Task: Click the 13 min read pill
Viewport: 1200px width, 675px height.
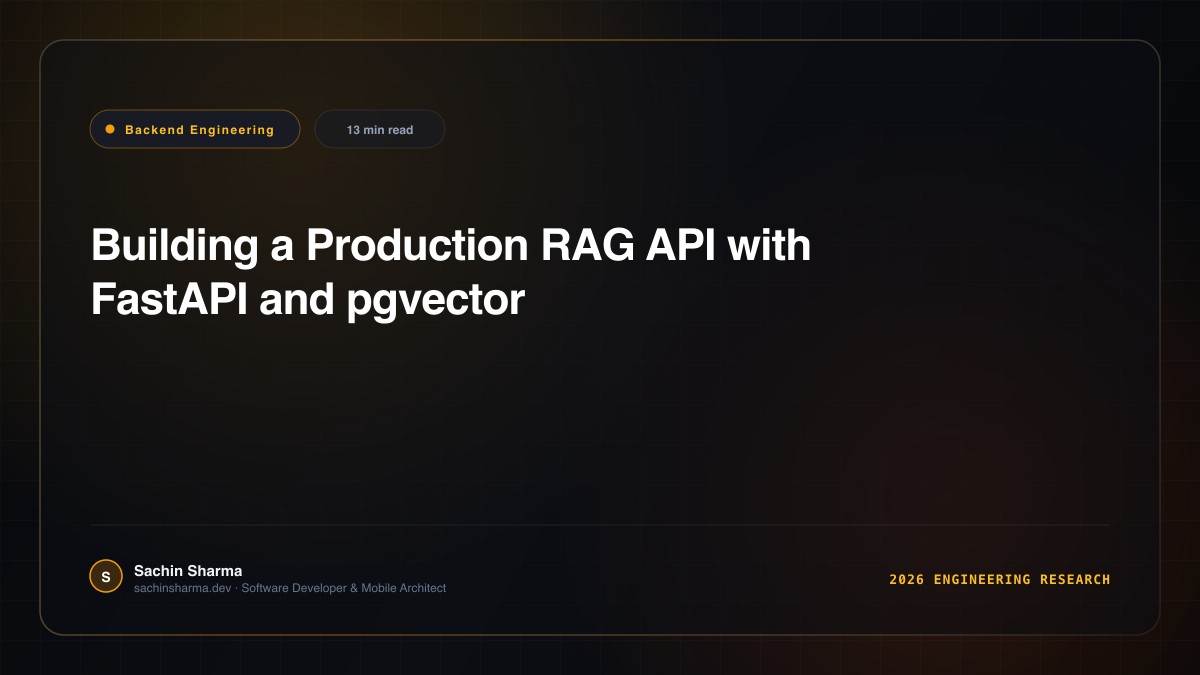Action: click(x=380, y=129)
